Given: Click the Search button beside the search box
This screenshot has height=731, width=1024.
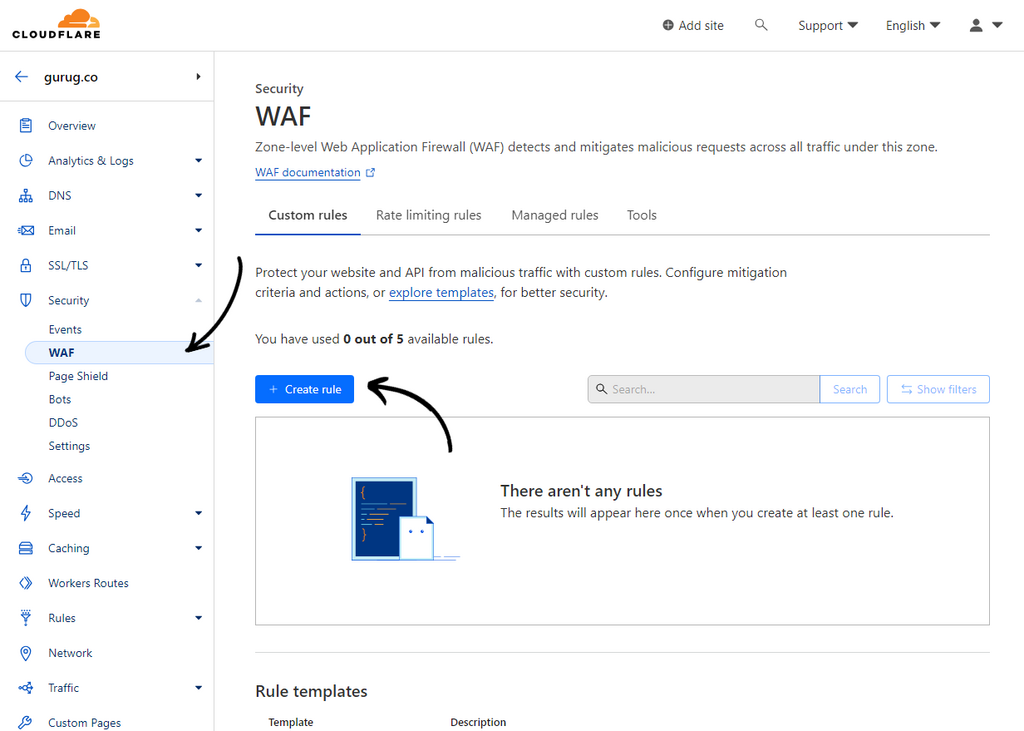Looking at the screenshot, I should 850,389.
